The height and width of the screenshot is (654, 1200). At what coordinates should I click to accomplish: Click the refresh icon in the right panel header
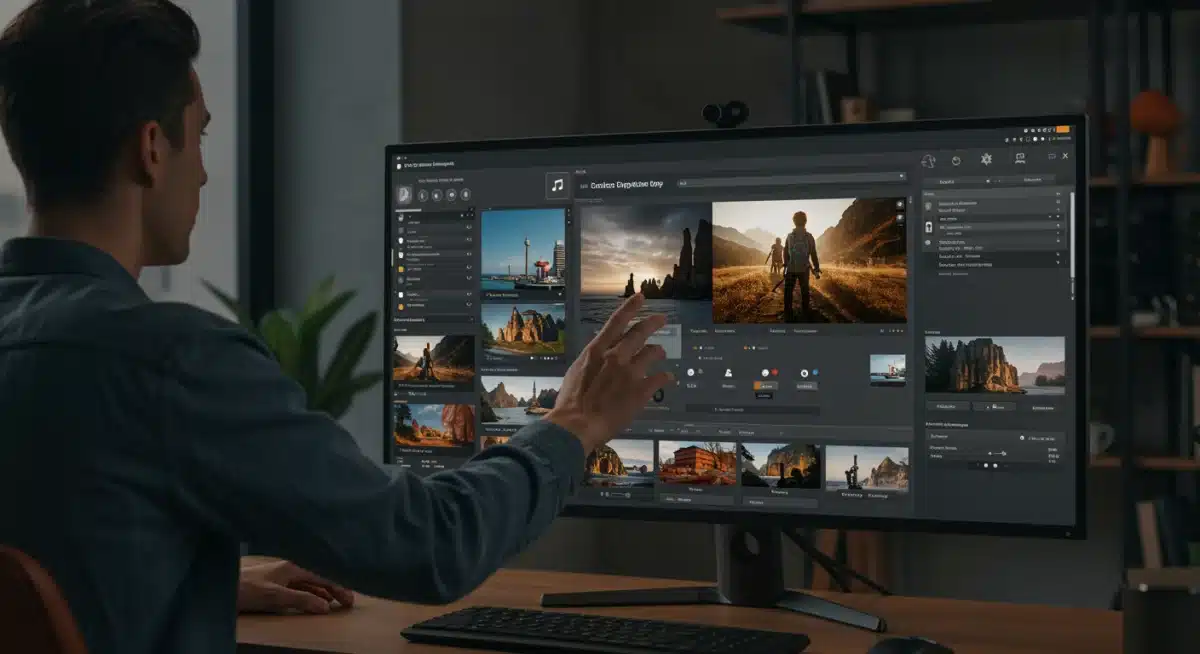(x=956, y=161)
